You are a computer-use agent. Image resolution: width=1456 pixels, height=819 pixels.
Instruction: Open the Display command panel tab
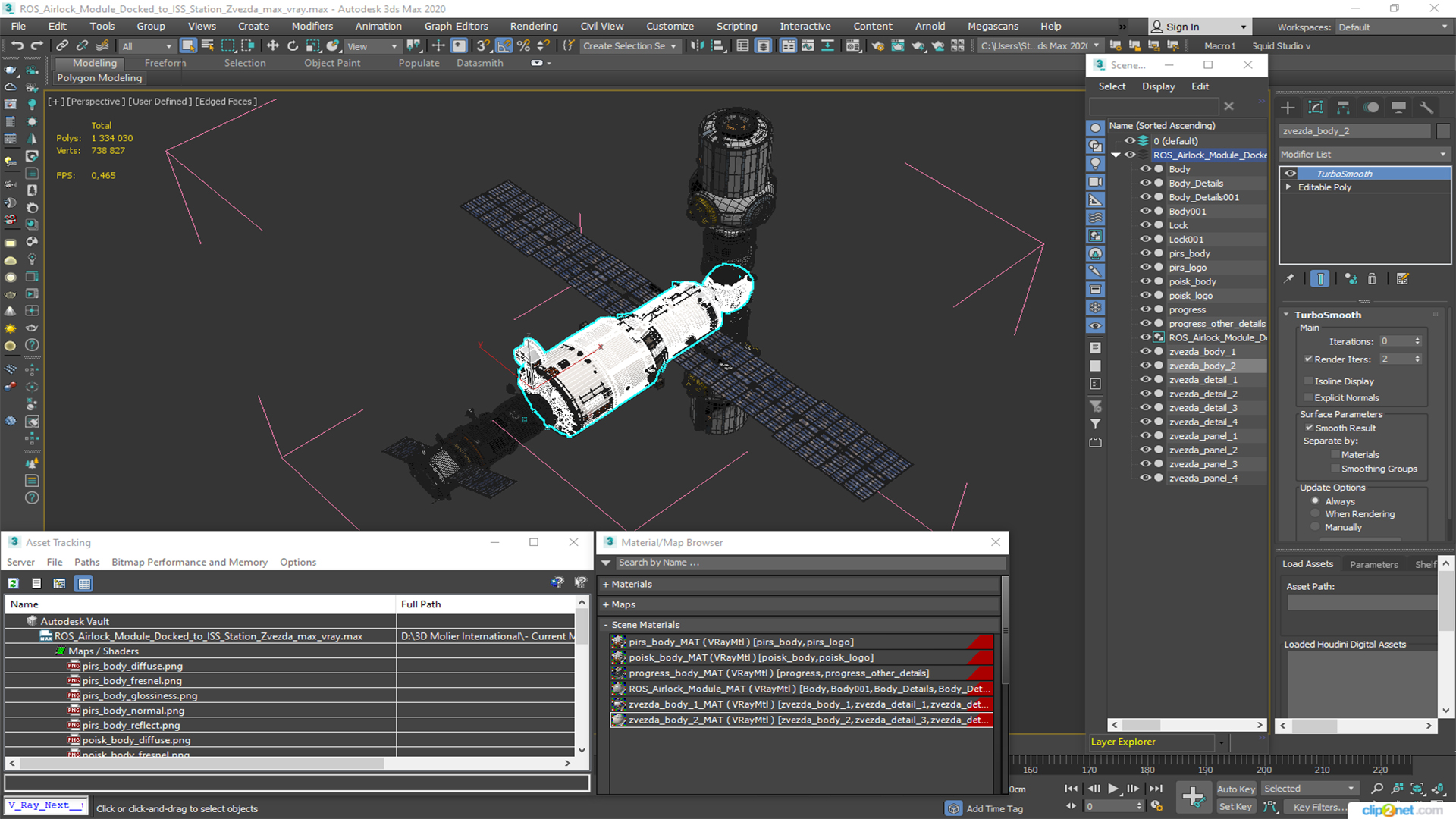pyautogui.click(x=1398, y=107)
